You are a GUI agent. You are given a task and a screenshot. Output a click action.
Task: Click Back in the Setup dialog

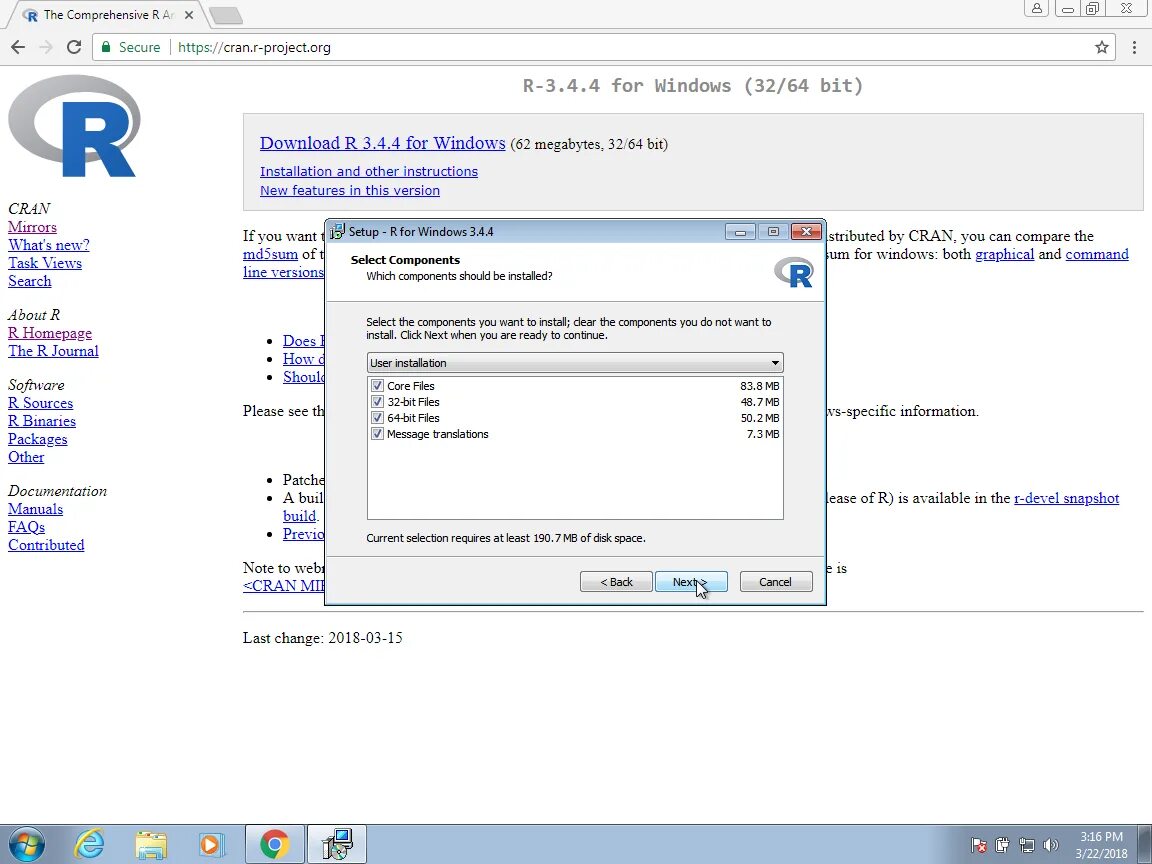[616, 582]
